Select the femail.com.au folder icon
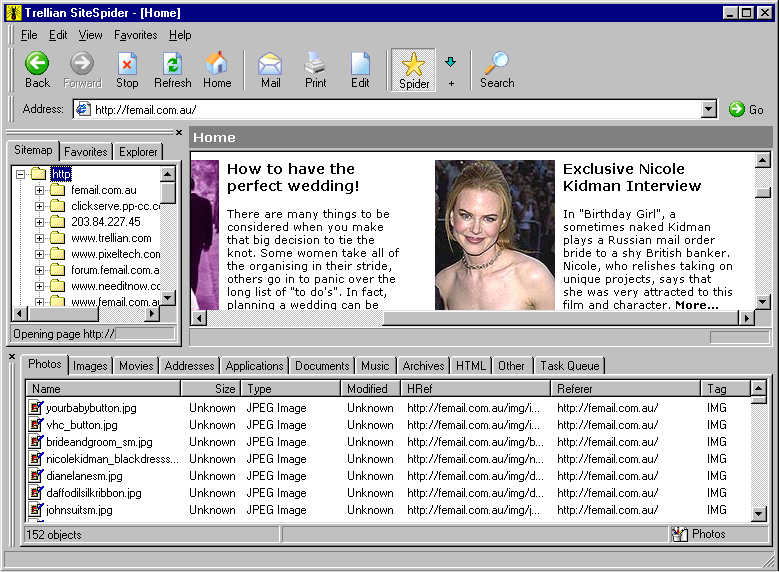Screen dimensions: 779x572 [58, 190]
